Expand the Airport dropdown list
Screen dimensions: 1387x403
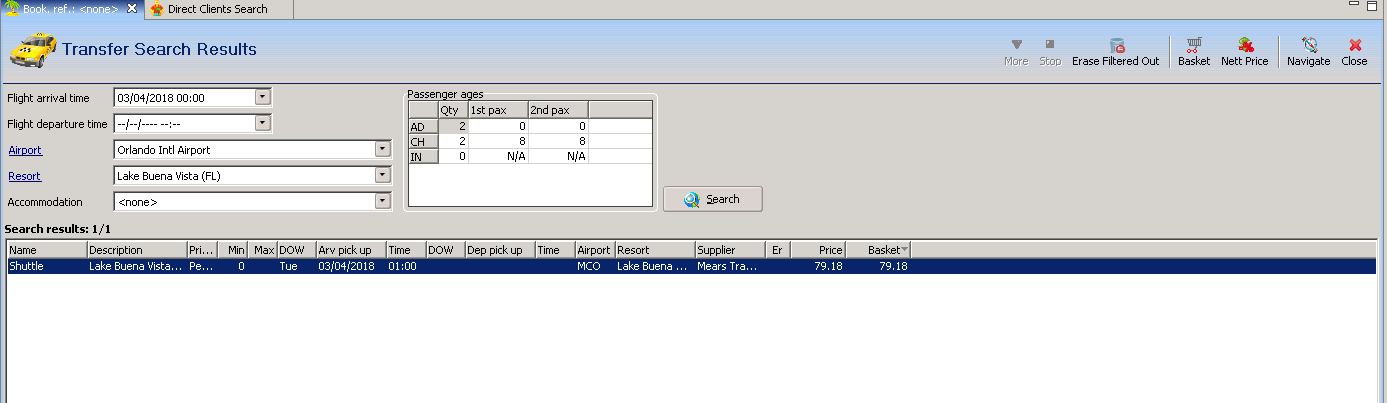(x=382, y=150)
